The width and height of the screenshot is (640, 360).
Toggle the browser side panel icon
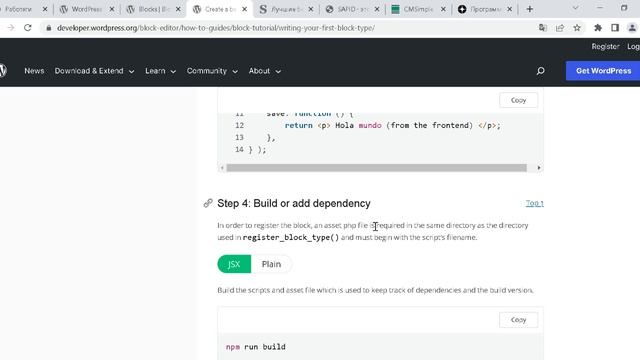pyautogui.click(x=615, y=28)
